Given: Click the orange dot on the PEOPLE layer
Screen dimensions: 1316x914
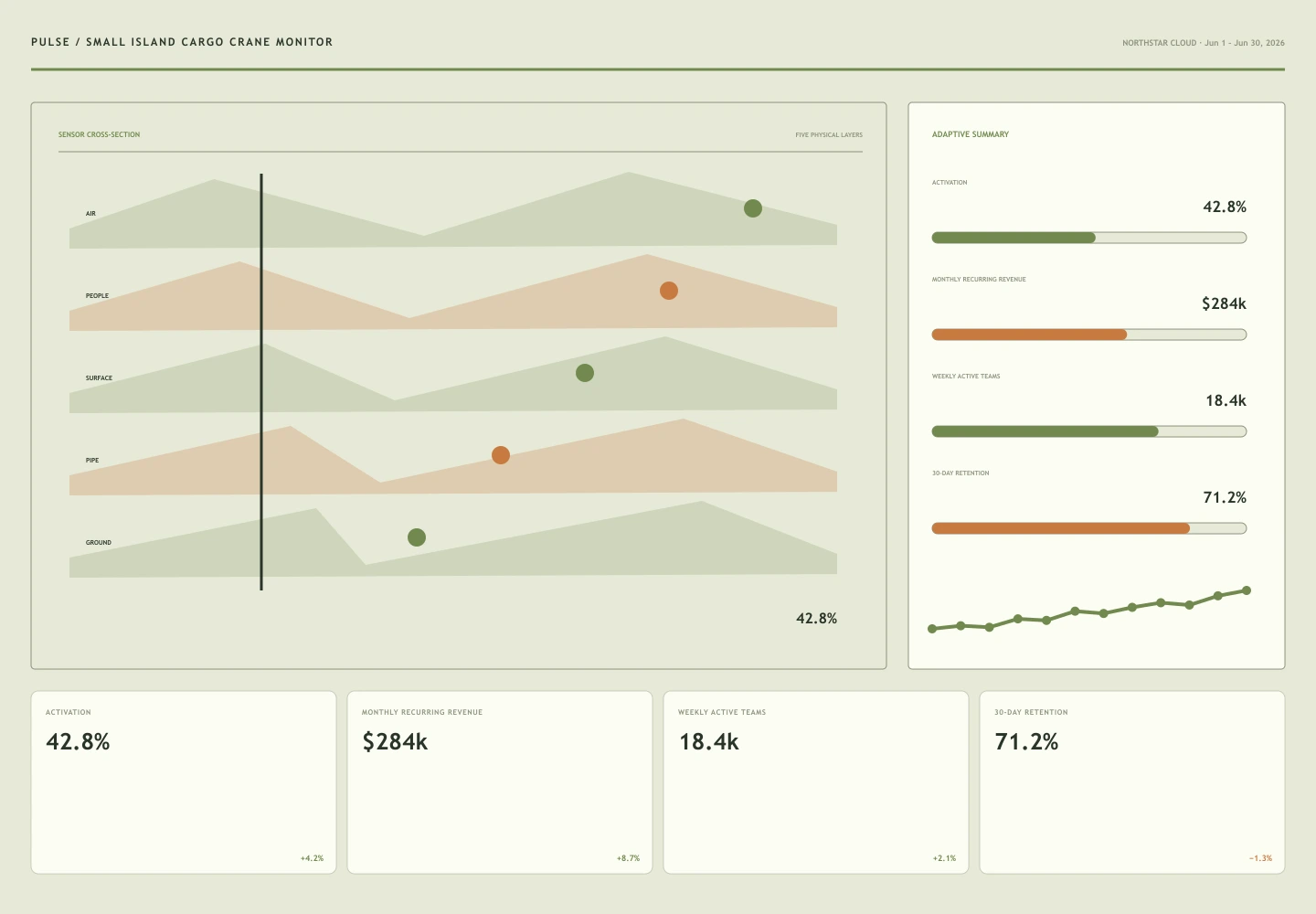Looking at the screenshot, I should tap(669, 291).
